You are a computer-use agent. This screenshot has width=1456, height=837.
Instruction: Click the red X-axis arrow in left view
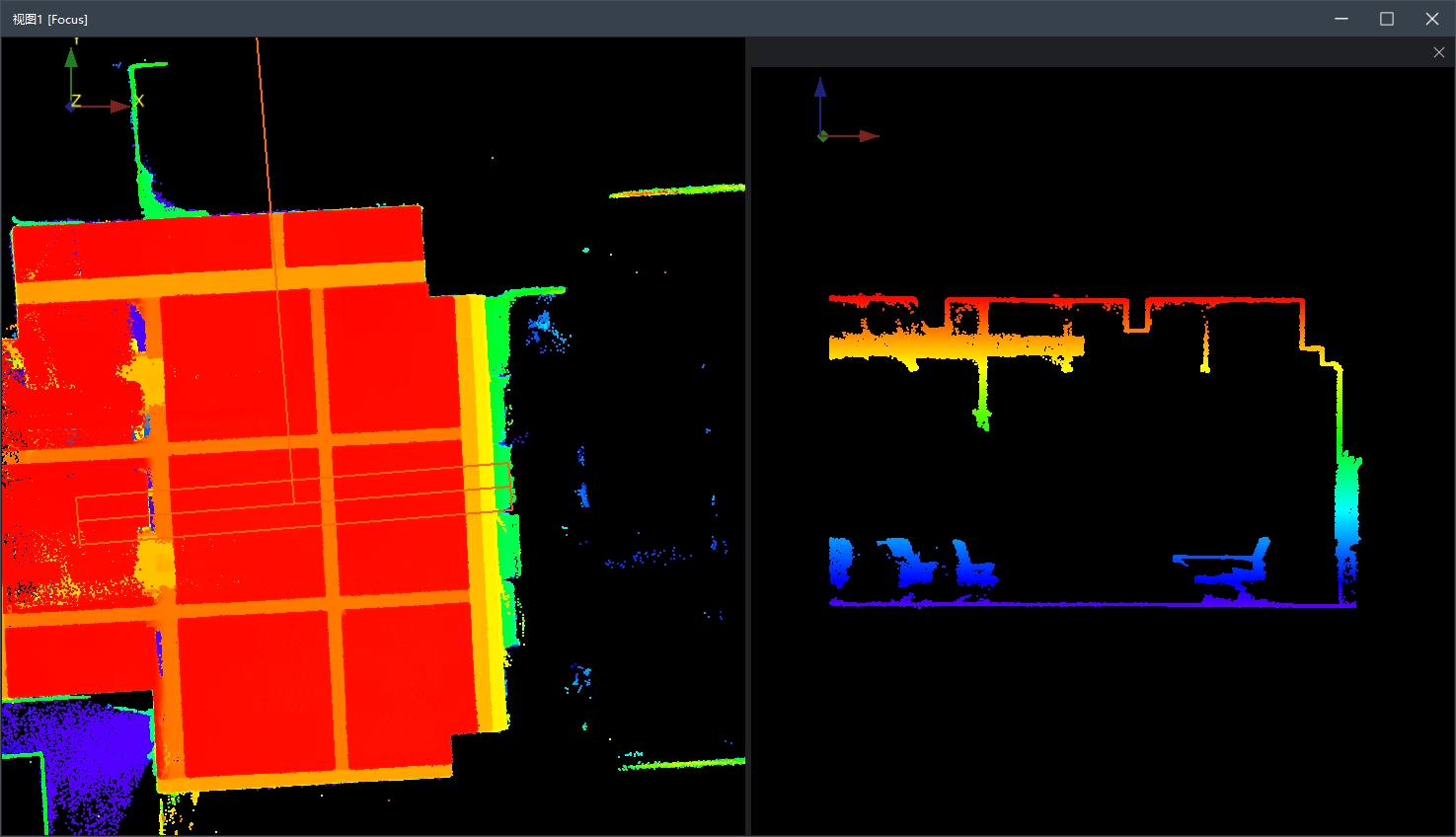point(118,106)
